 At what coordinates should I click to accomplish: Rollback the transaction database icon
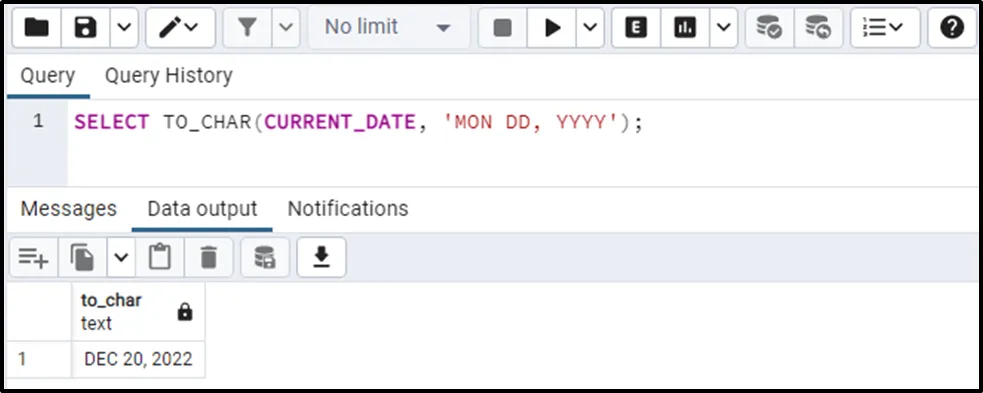pos(818,28)
